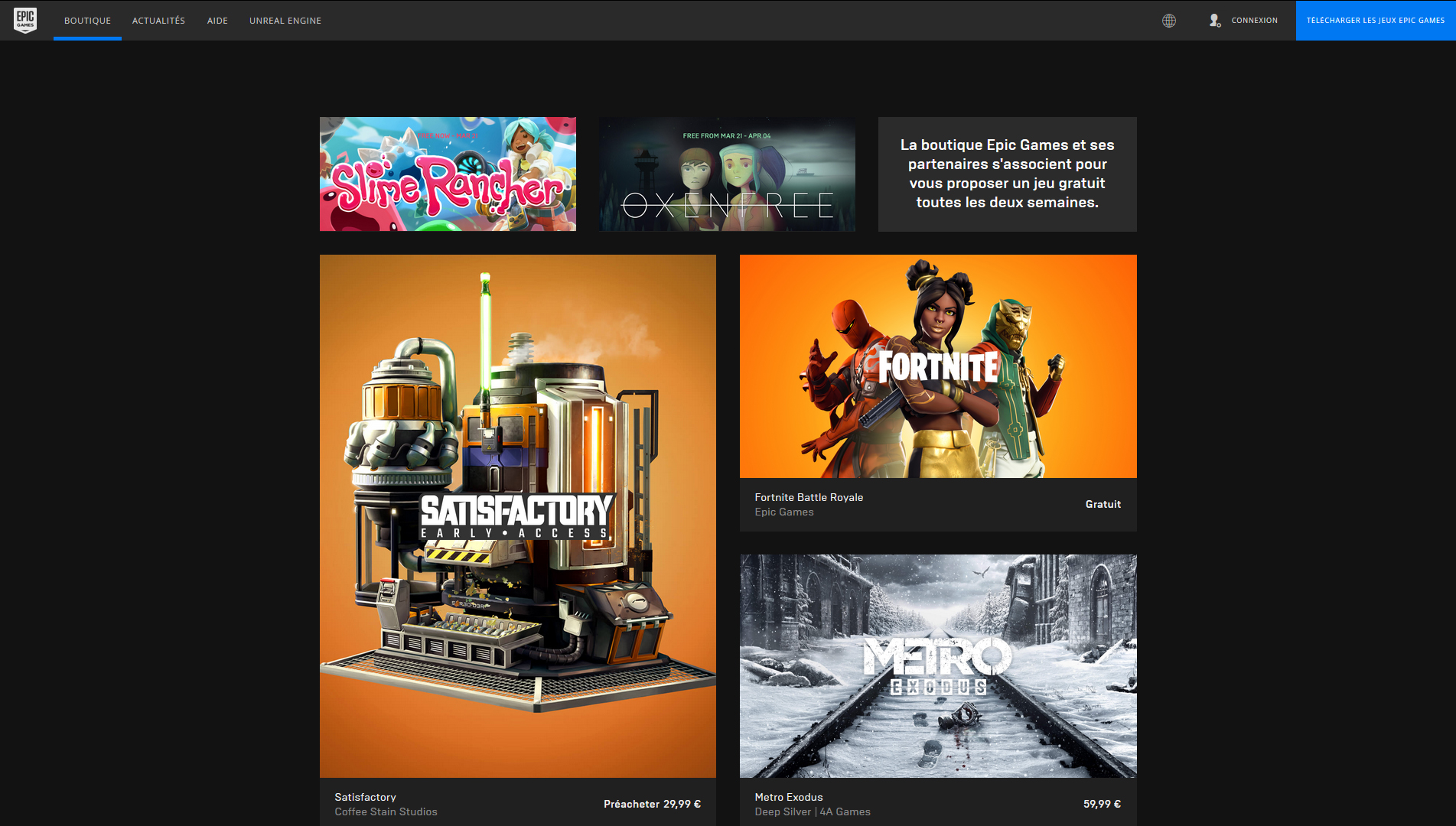The width and height of the screenshot is (1456, 826).
Task: Click the Metro Exodus title text
Action: click(789, 797)
